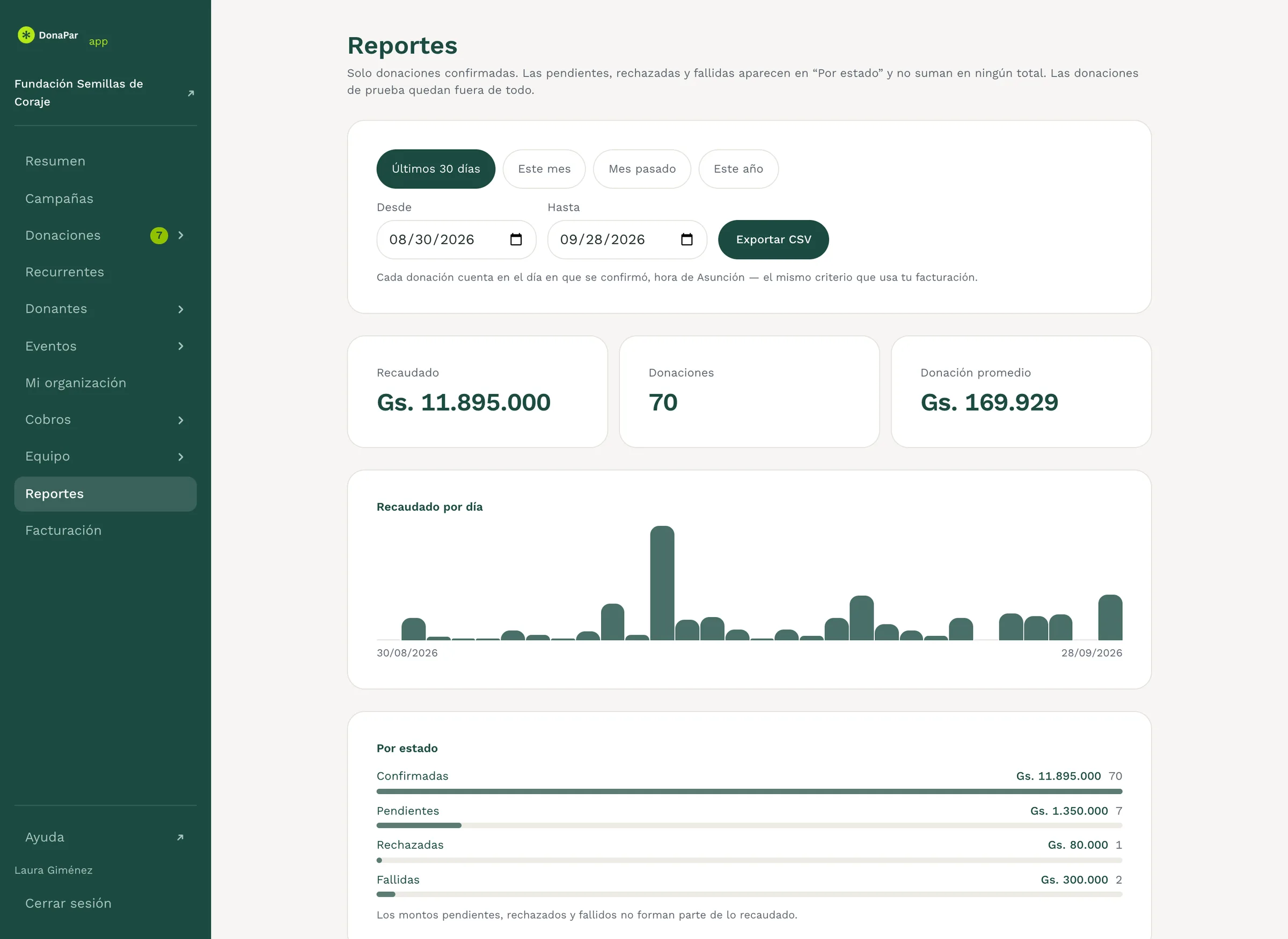Click the chart end date label 28/09/2026
This screenshot has width=1288, height=939.
point(1092,653)
